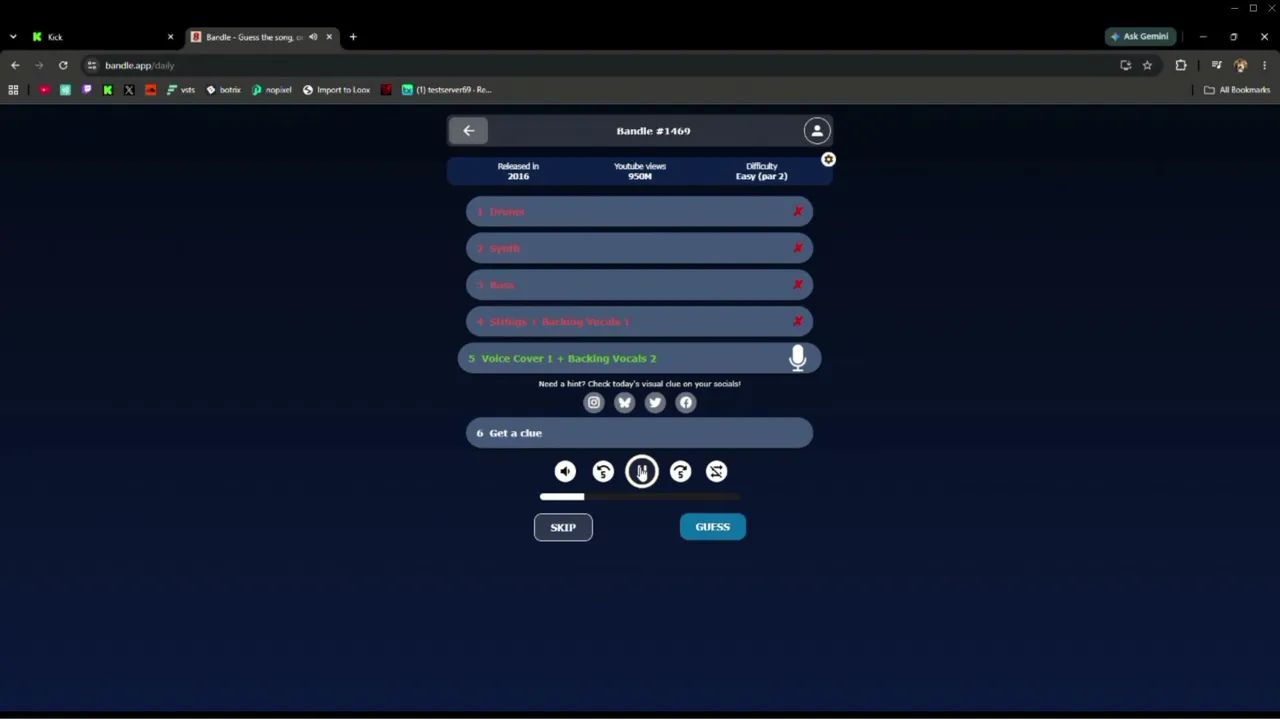This screenshot has height=720, width=1280.
Task: Select the Drums track row
Action: point(639,212)
